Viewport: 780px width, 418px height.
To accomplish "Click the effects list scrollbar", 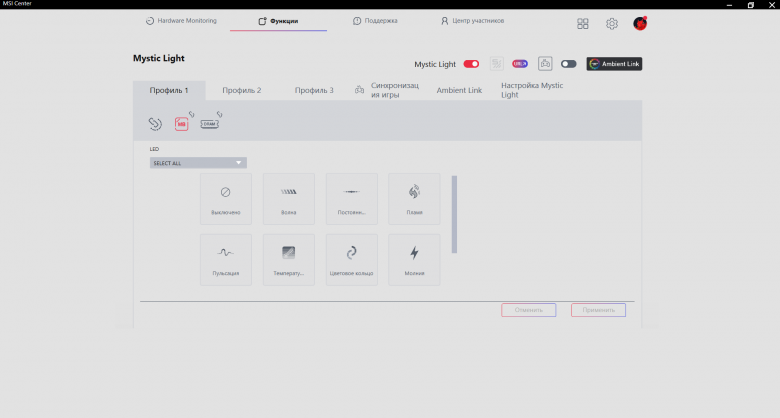I will click(x=454, y=214).
